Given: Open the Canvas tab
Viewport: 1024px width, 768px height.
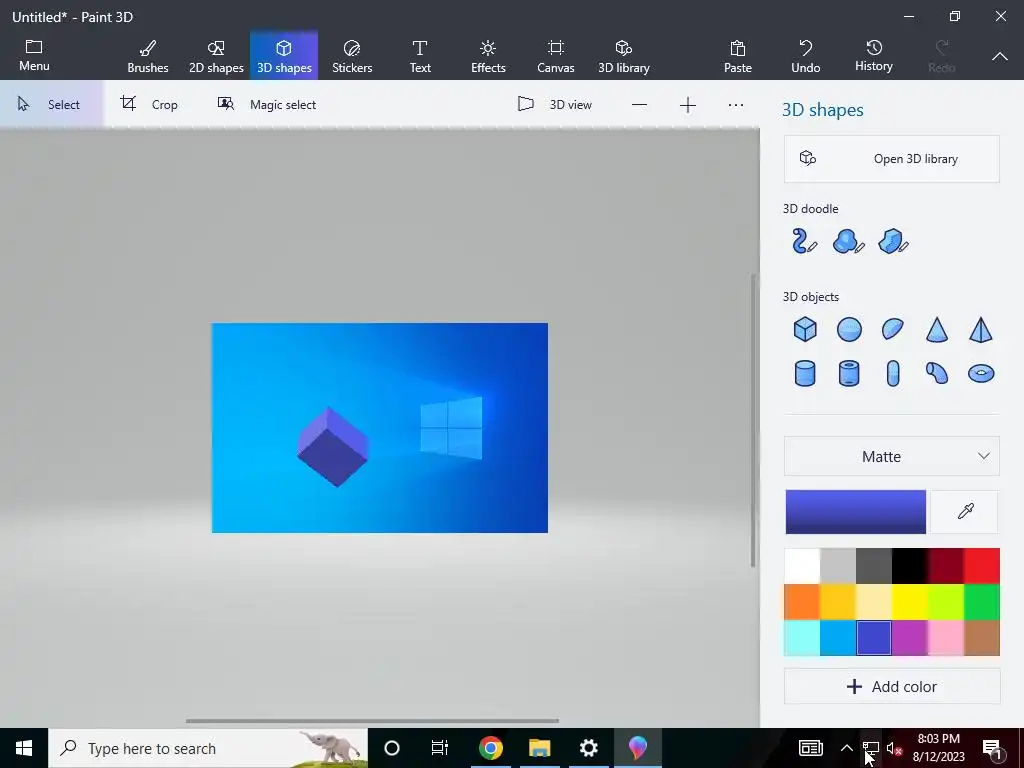Looking at the screenshot, I should [x=556, y=56].
